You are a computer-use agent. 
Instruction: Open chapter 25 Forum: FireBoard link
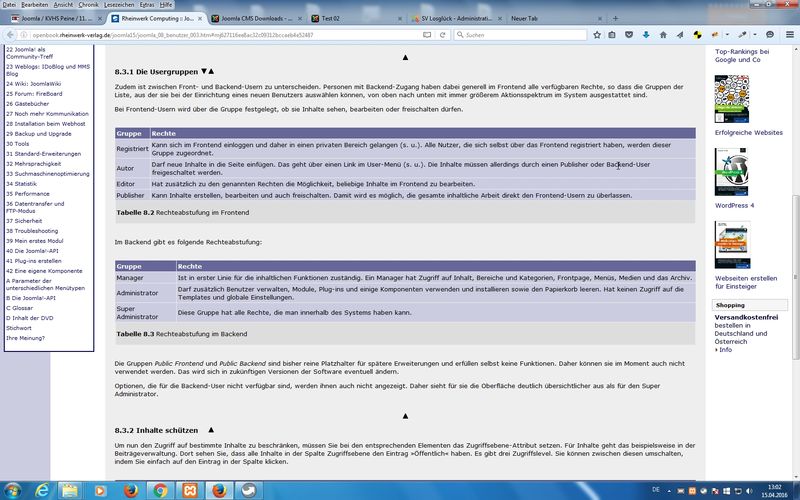pyautogui.click(x=34, y=94)
